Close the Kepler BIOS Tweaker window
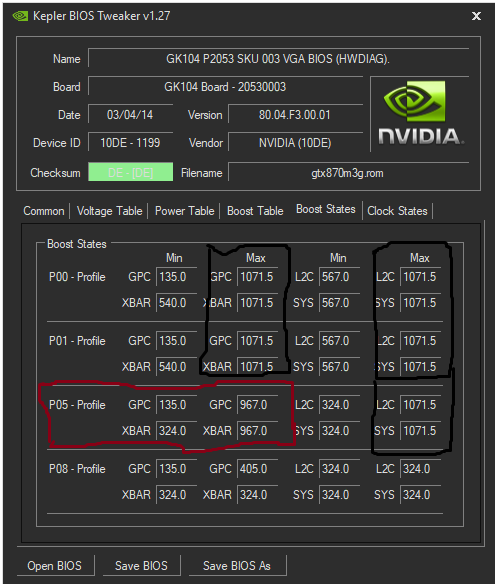The image size is (495, 584). [x=476, y=16]
